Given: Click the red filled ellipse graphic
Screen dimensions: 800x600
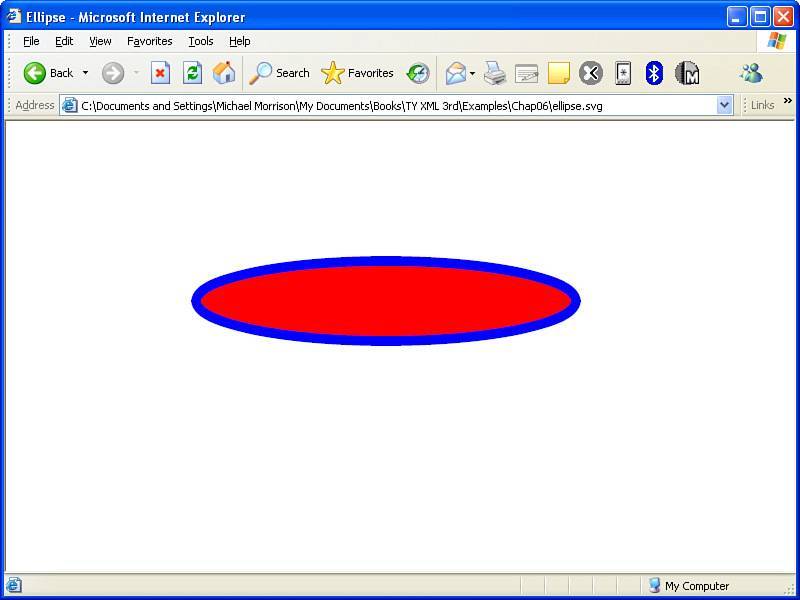Looking at the screenshot, I should (386, 301).
